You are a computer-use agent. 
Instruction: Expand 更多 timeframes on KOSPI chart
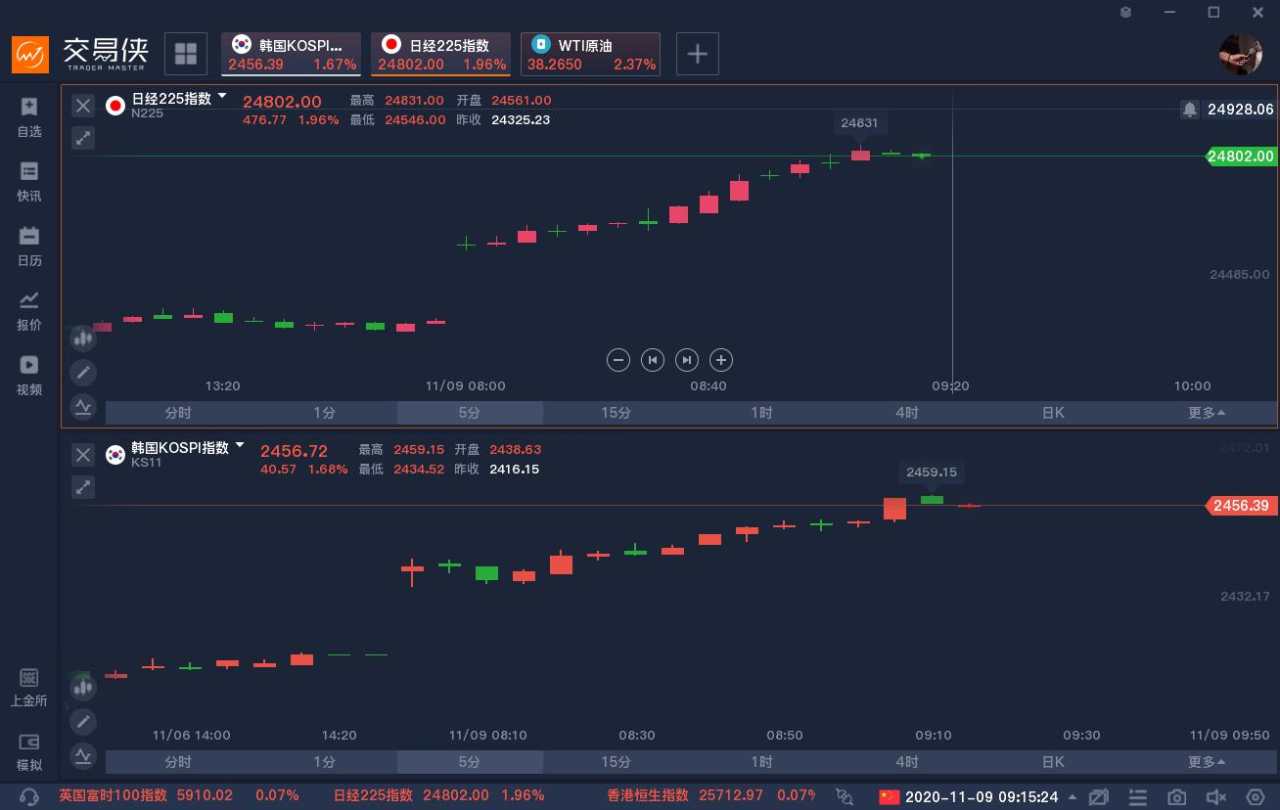pos(1207,762)
